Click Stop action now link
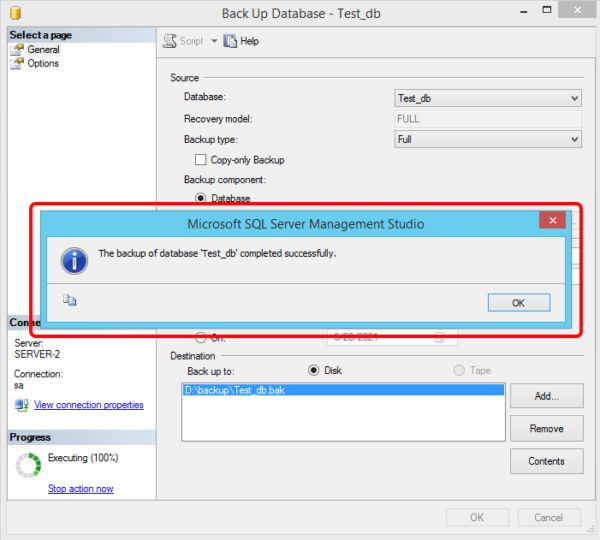This screenshot has width=600, height=540. coord(80,489)
